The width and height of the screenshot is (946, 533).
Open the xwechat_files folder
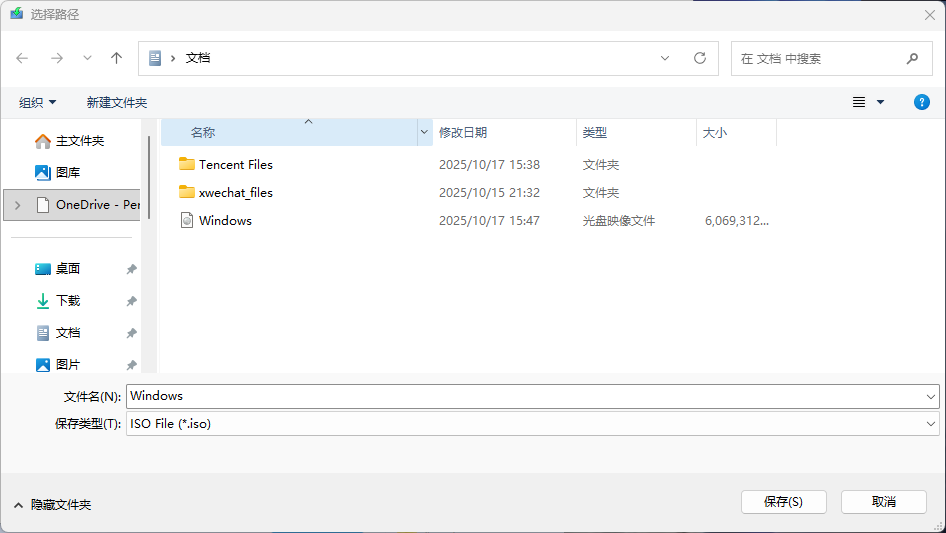pyautogui.click(x=235, y=192)
